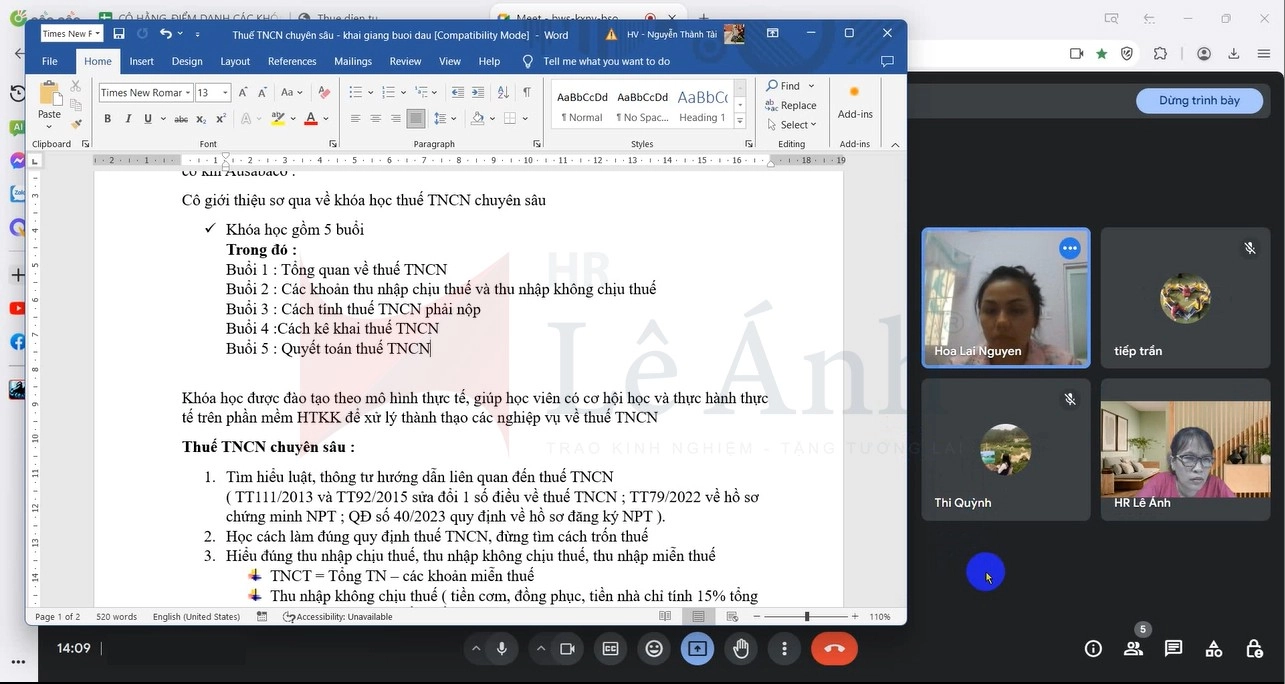Switch to the Insert ribbon tab
This screenshot has height=684, width=1285.
tap(142, 61)
